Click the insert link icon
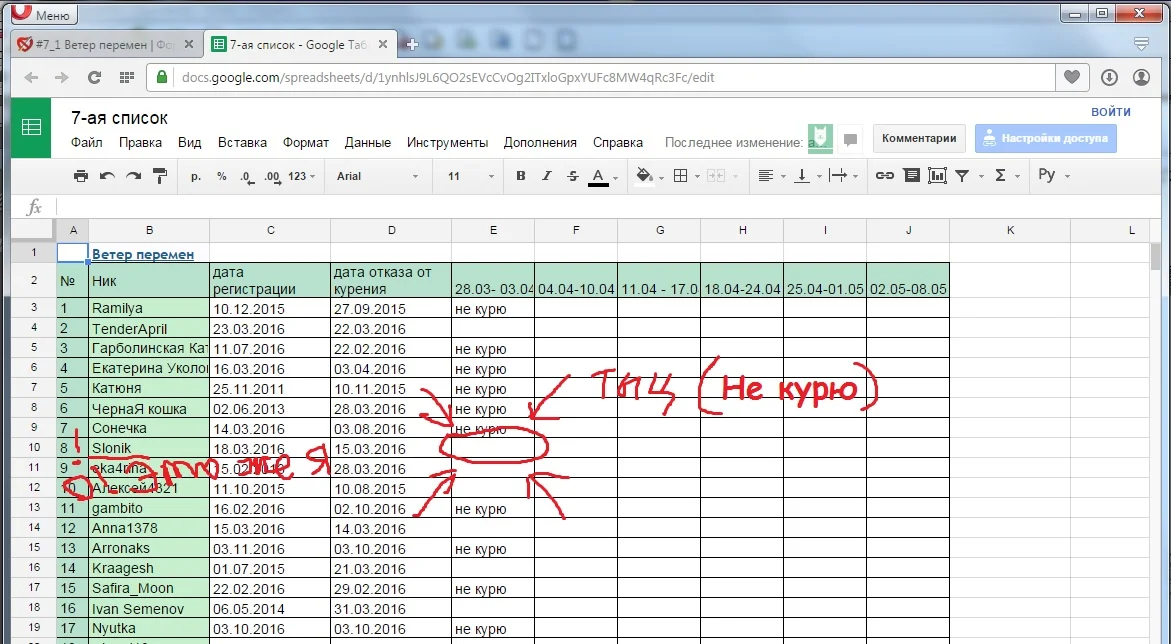Image resolution: width=1171 pixels, height=644 pixels. pos(884,175)
